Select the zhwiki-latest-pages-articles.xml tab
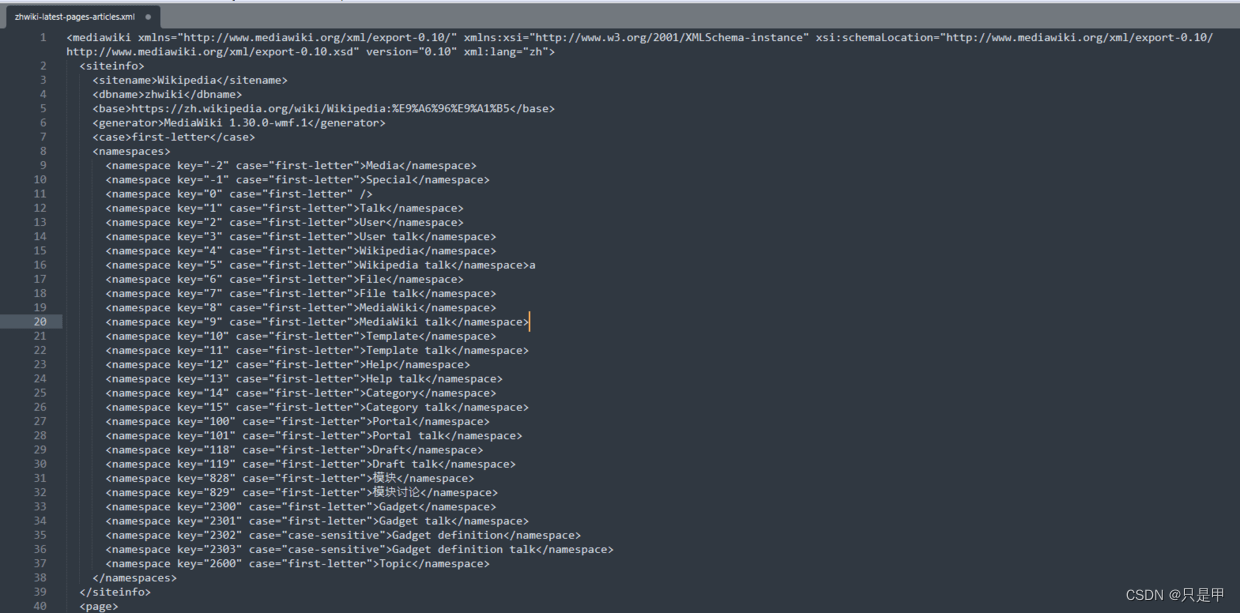1240x613 pixels. (x=74, y=17)
